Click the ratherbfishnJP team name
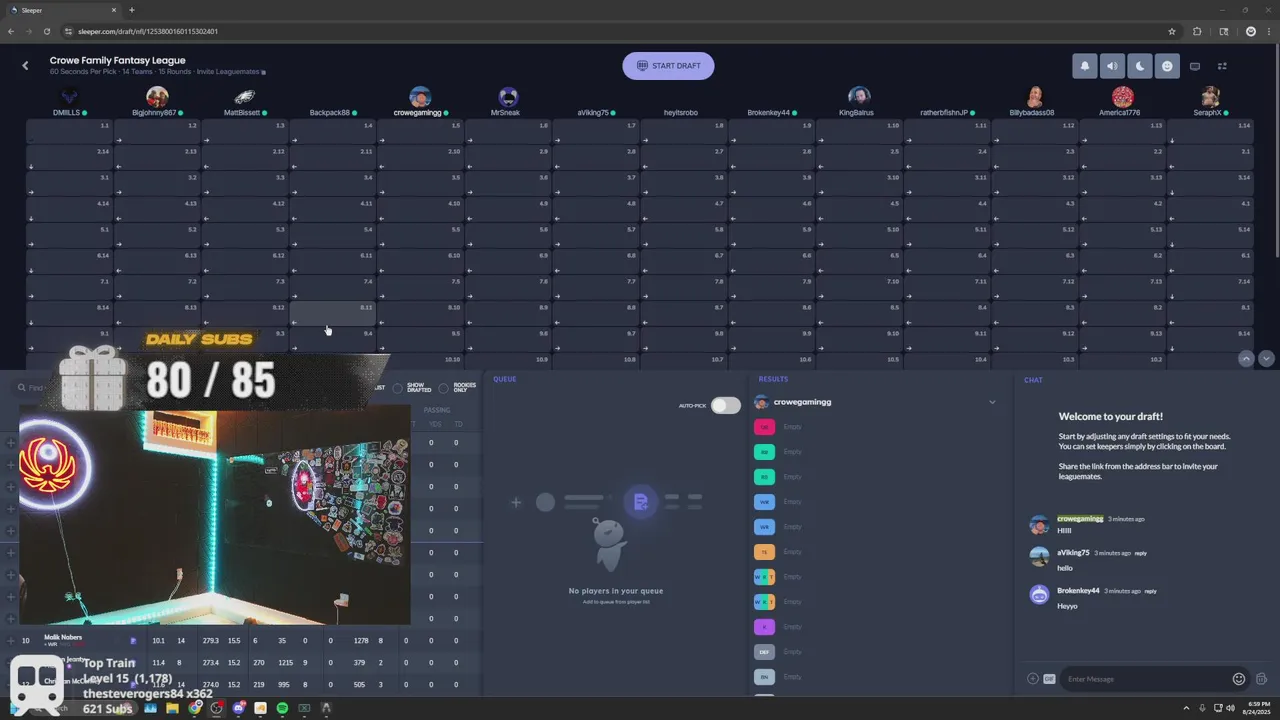 (944, 113)
